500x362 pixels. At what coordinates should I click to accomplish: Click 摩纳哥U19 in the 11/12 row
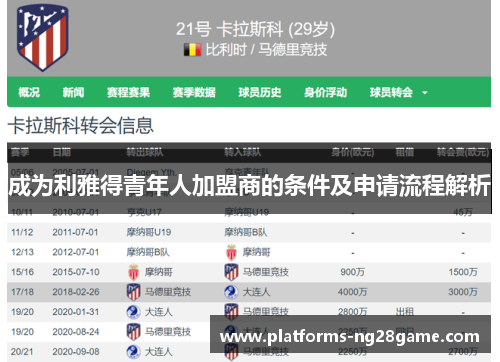pyautogui.click(x=149, y=232)
